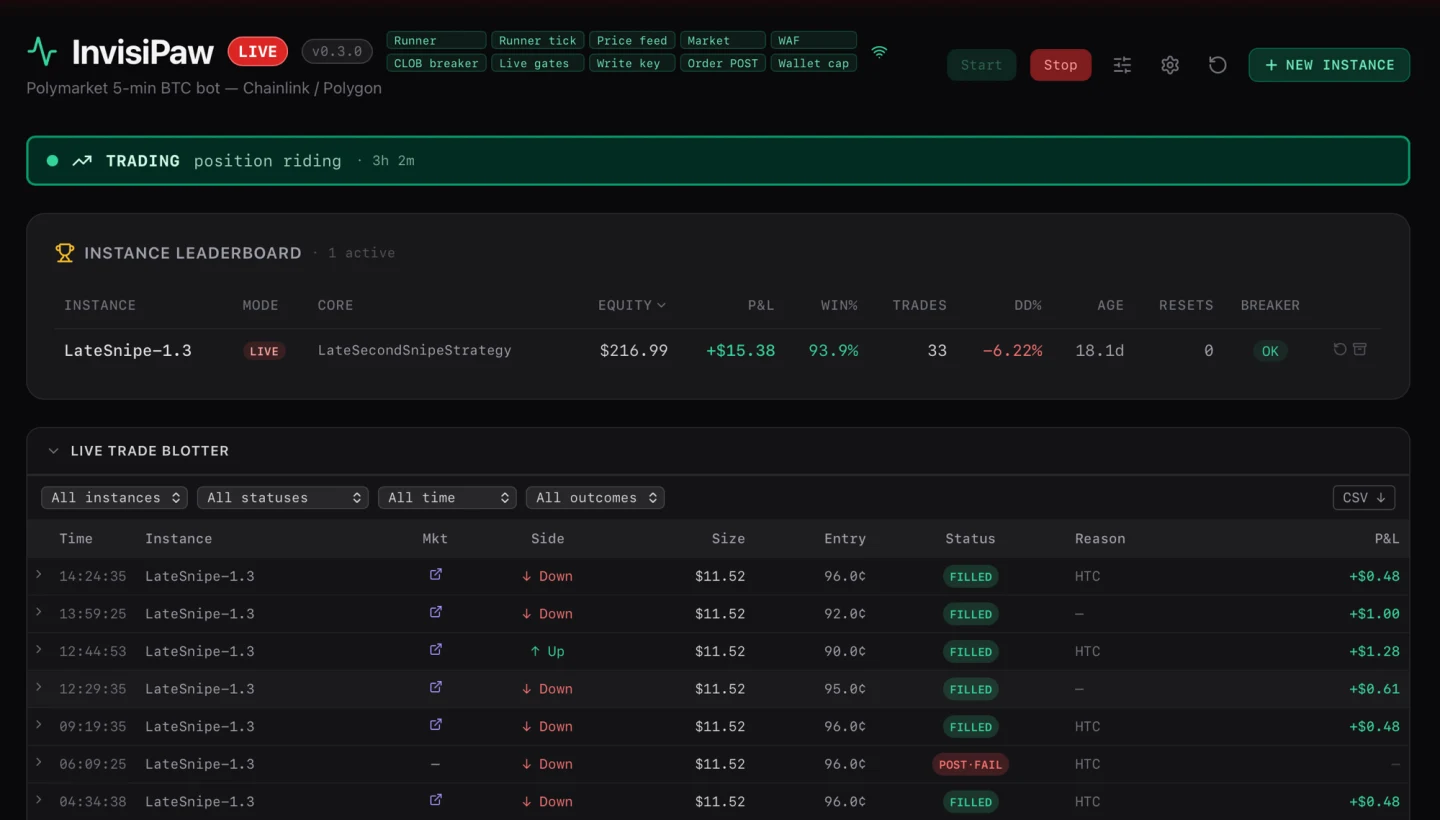Sort leaderboard by Equity column

pos(632,305)
